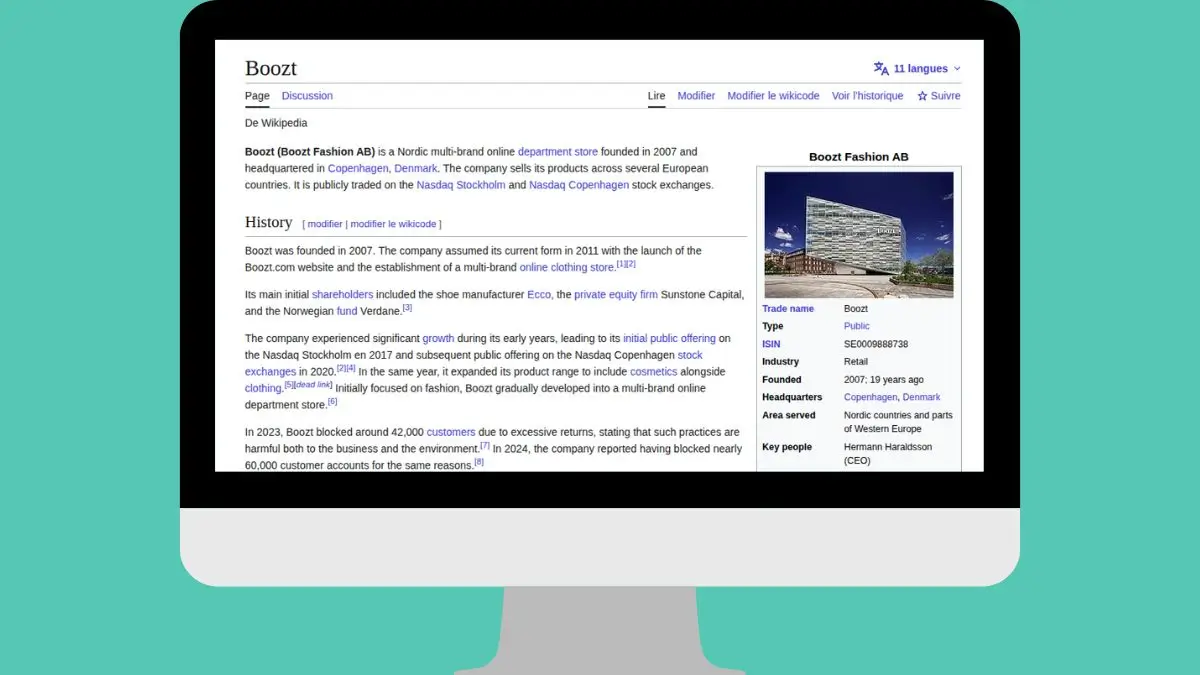Follow the growth link
The width and height of the screenshot is (1200, 675).
[x=438, y=339]
